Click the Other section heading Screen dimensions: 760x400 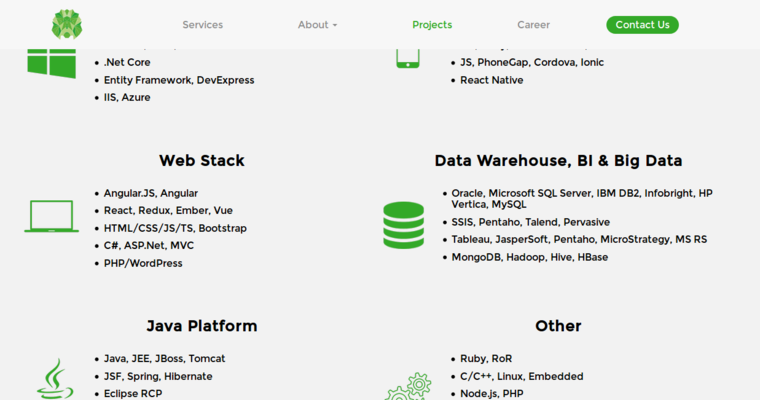tap(558, 326)
